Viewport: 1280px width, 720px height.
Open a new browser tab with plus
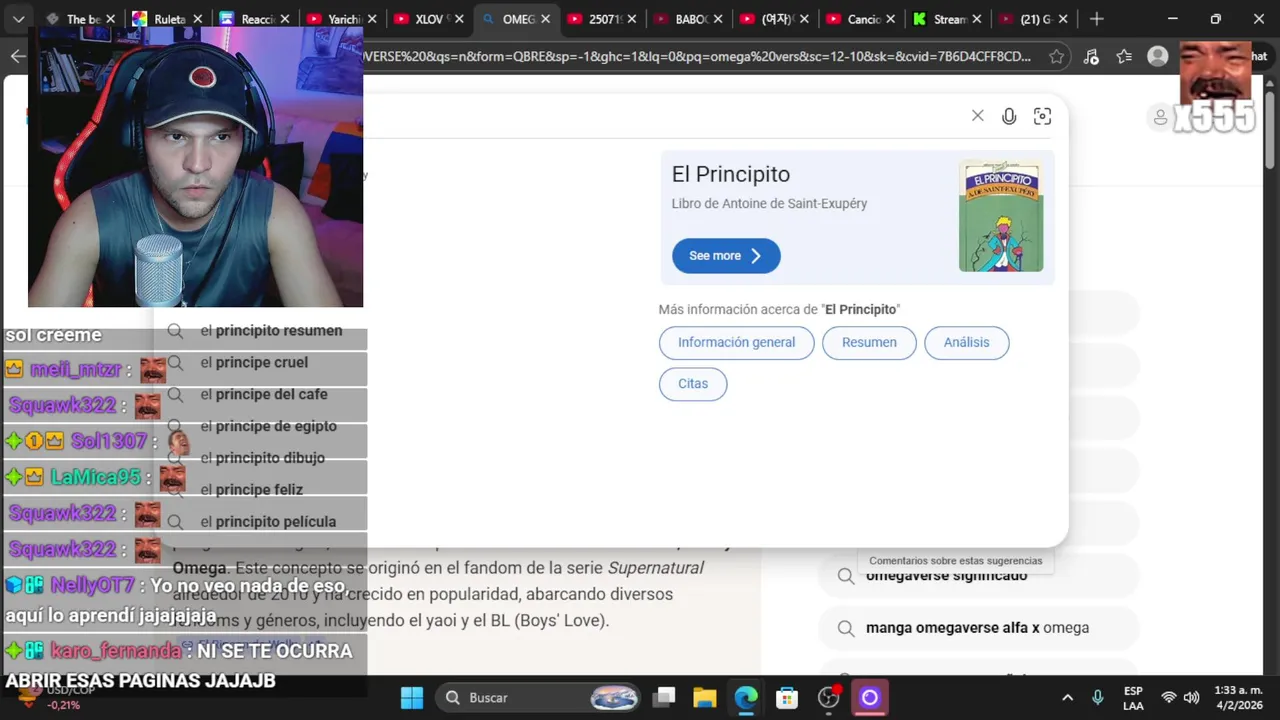coord(1097,19)
